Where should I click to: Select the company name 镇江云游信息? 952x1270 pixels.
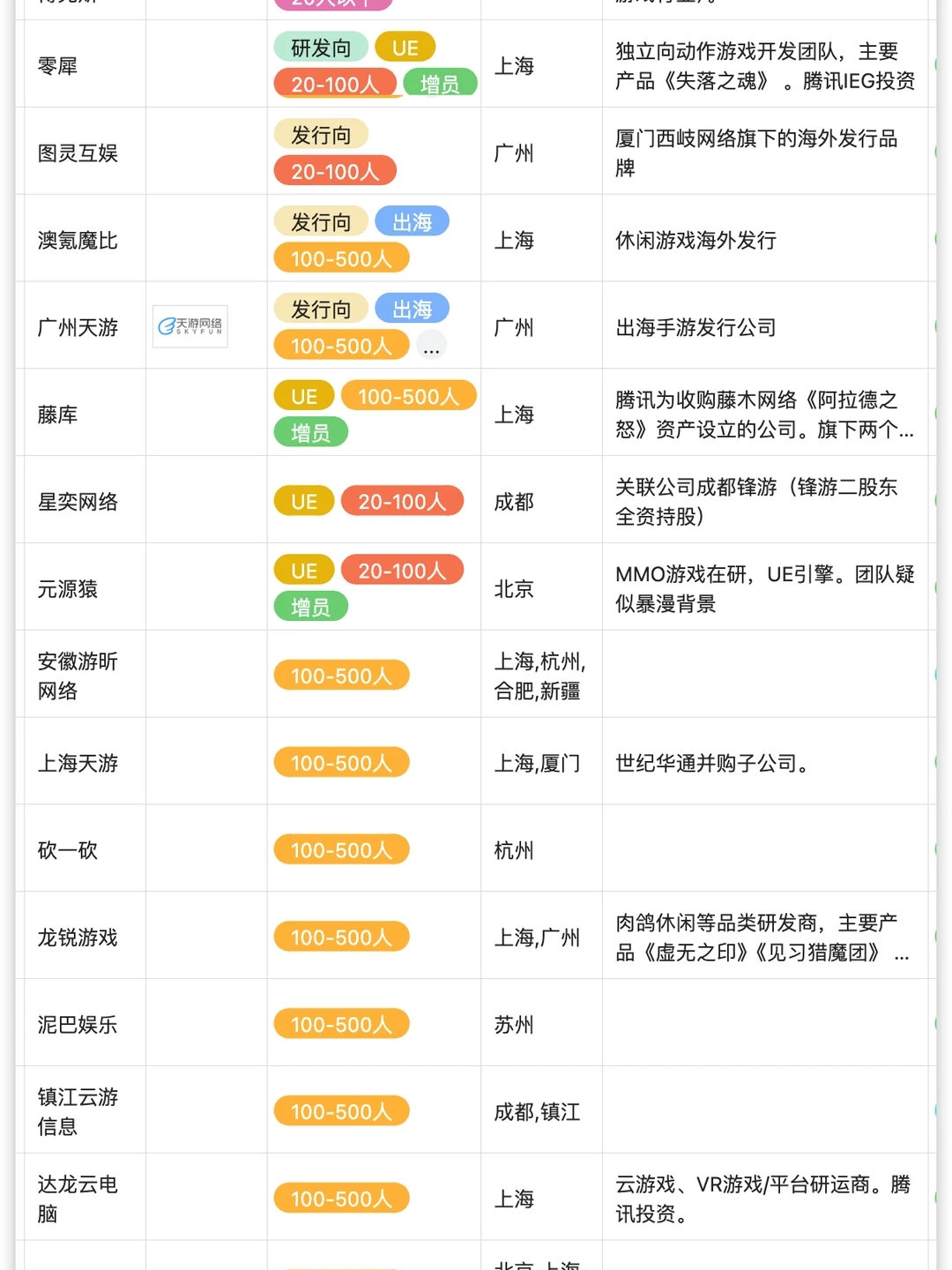[78, 1112]
